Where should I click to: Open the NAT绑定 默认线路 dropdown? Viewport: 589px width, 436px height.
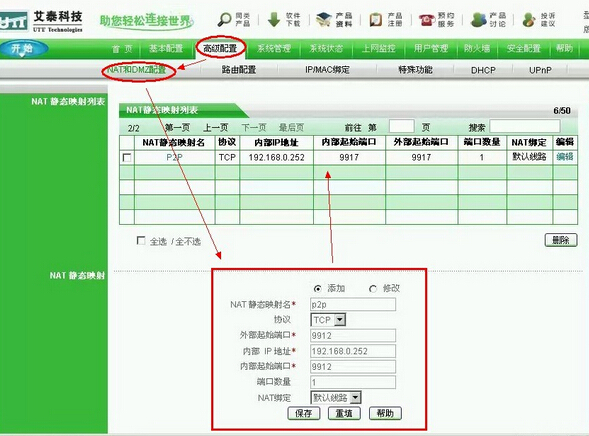[336, 397]
